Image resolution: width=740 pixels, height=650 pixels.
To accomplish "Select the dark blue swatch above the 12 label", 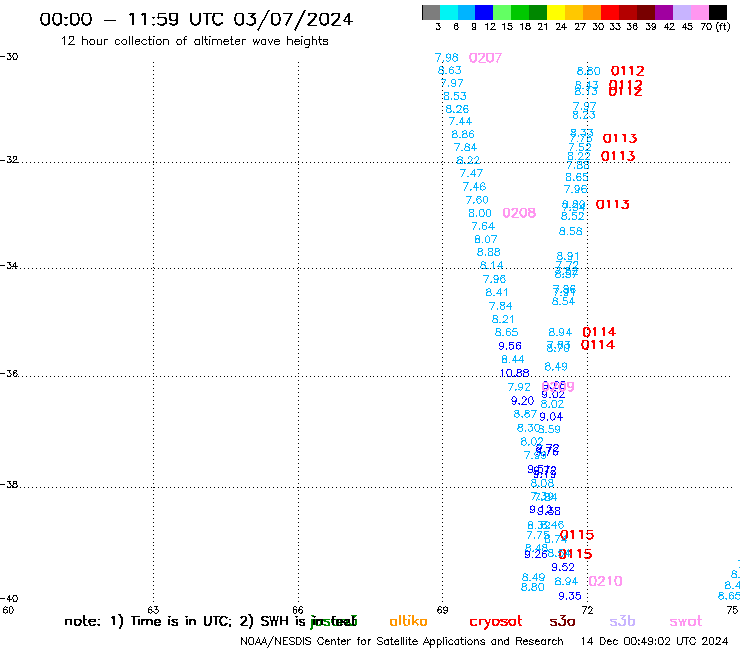I will click(484, 12).
